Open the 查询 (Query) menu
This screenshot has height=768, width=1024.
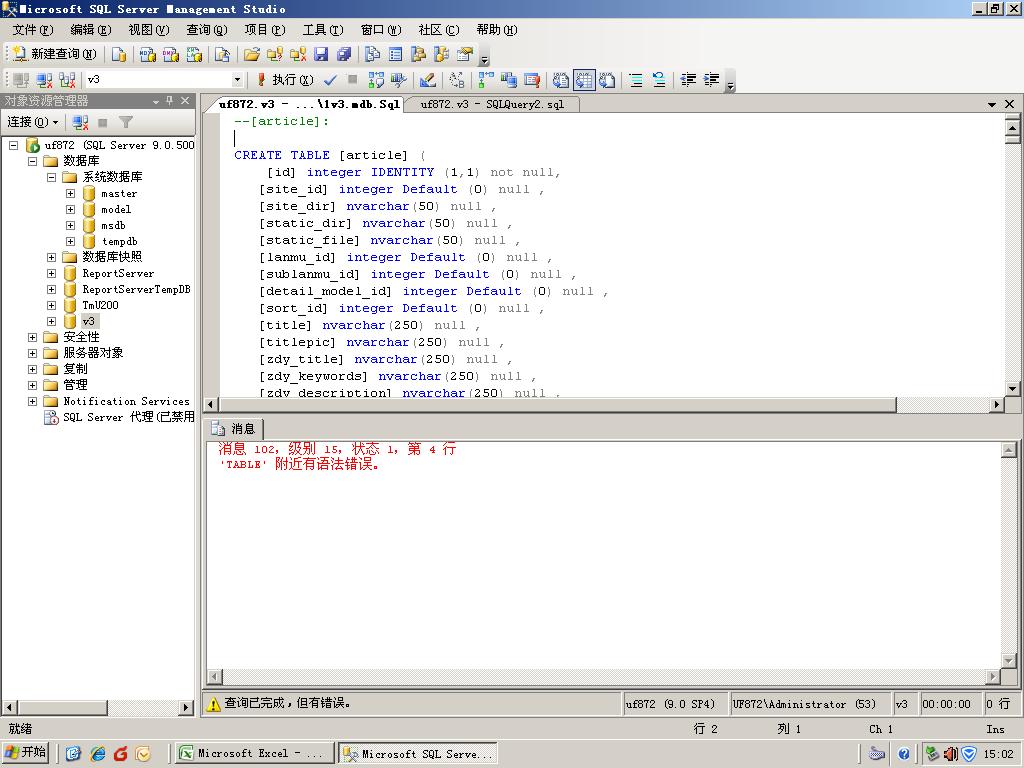tap(206, 29)
